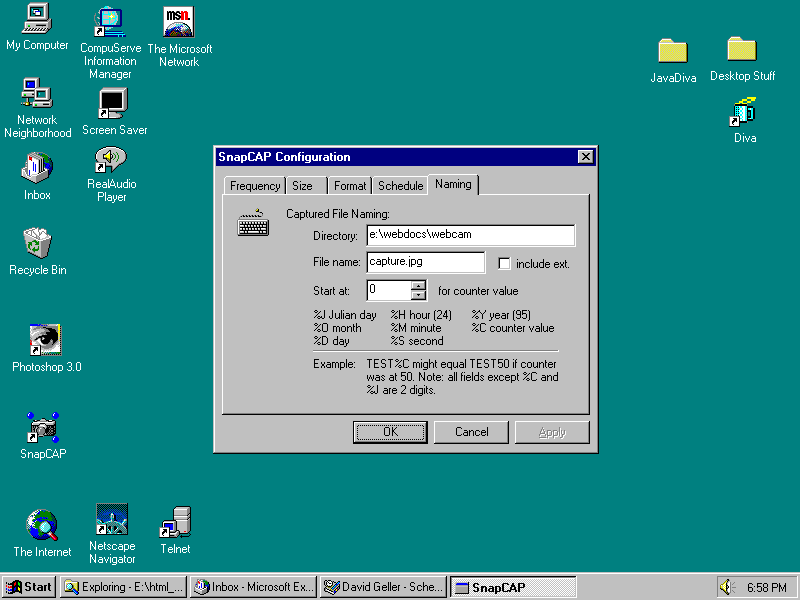Screen dimensions: 800x600
Task: Open Photoshop 3.0 shortcut icon
Action: pyautogui.click(x=46, y=341)
